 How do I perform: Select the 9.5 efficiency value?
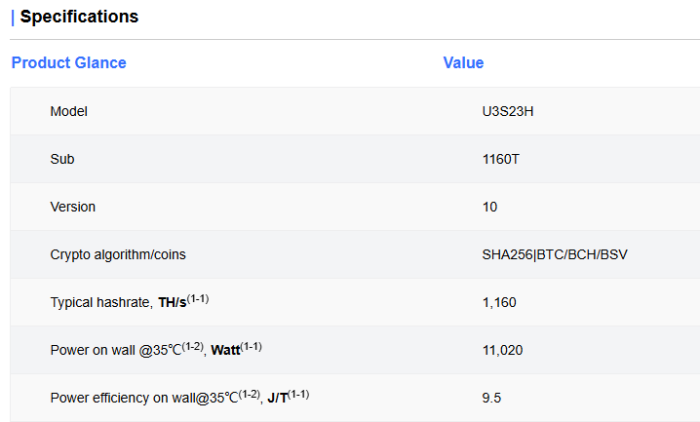click(491, 398)
